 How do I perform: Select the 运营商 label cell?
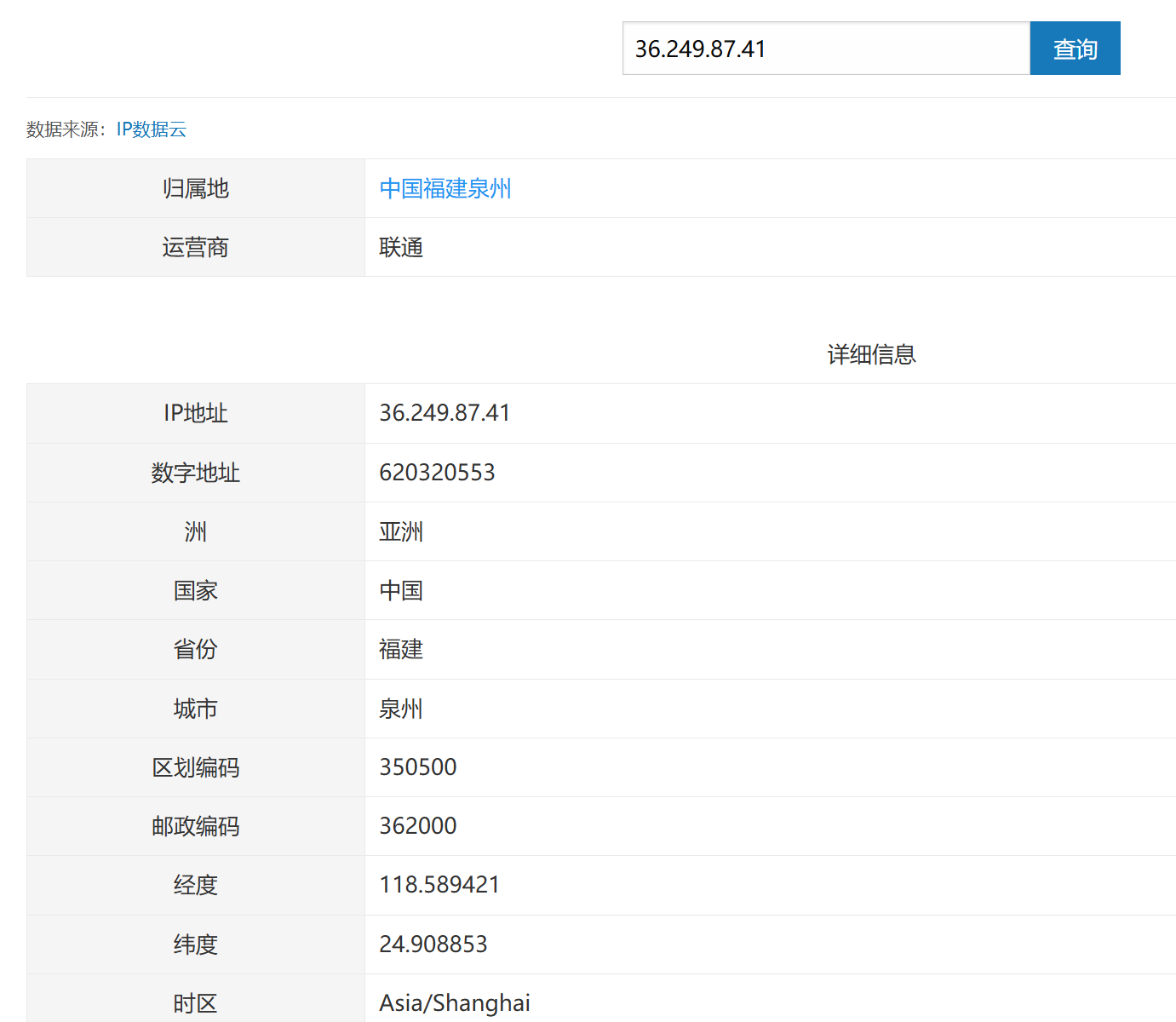click(x=196, y=247)
